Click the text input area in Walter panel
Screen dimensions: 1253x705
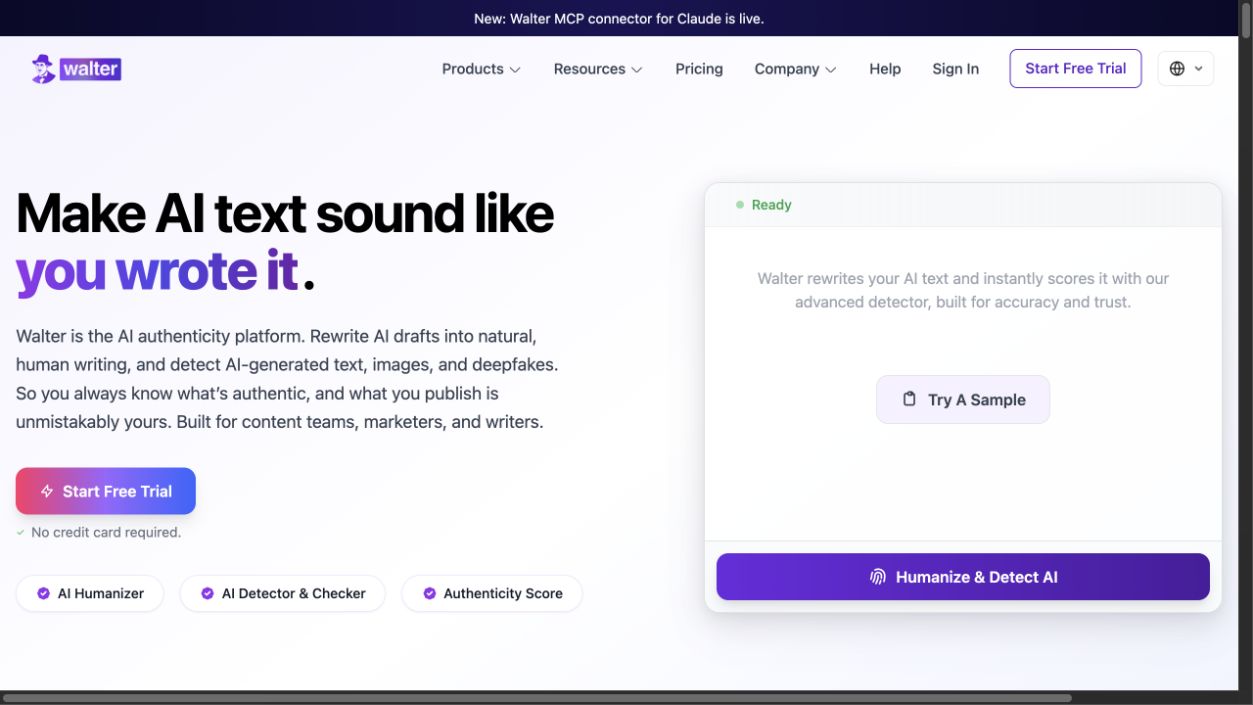pyautogui.click(x=963, y=383)
